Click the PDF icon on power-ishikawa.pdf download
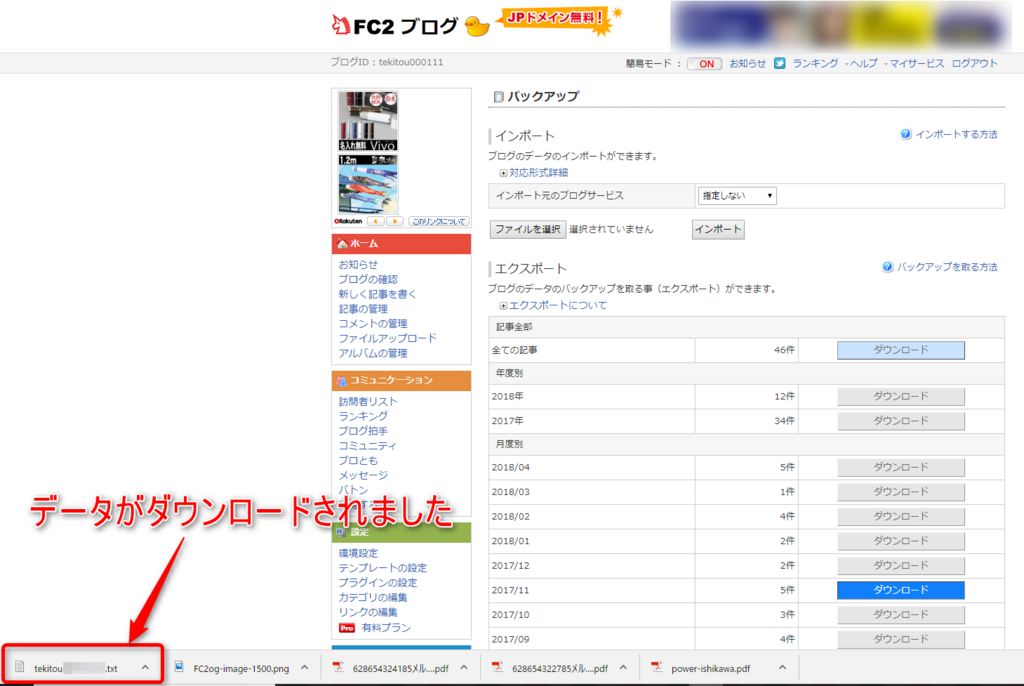Viewport: 1024px width, 686px height. pyautogui.click(x=656, y=666)
